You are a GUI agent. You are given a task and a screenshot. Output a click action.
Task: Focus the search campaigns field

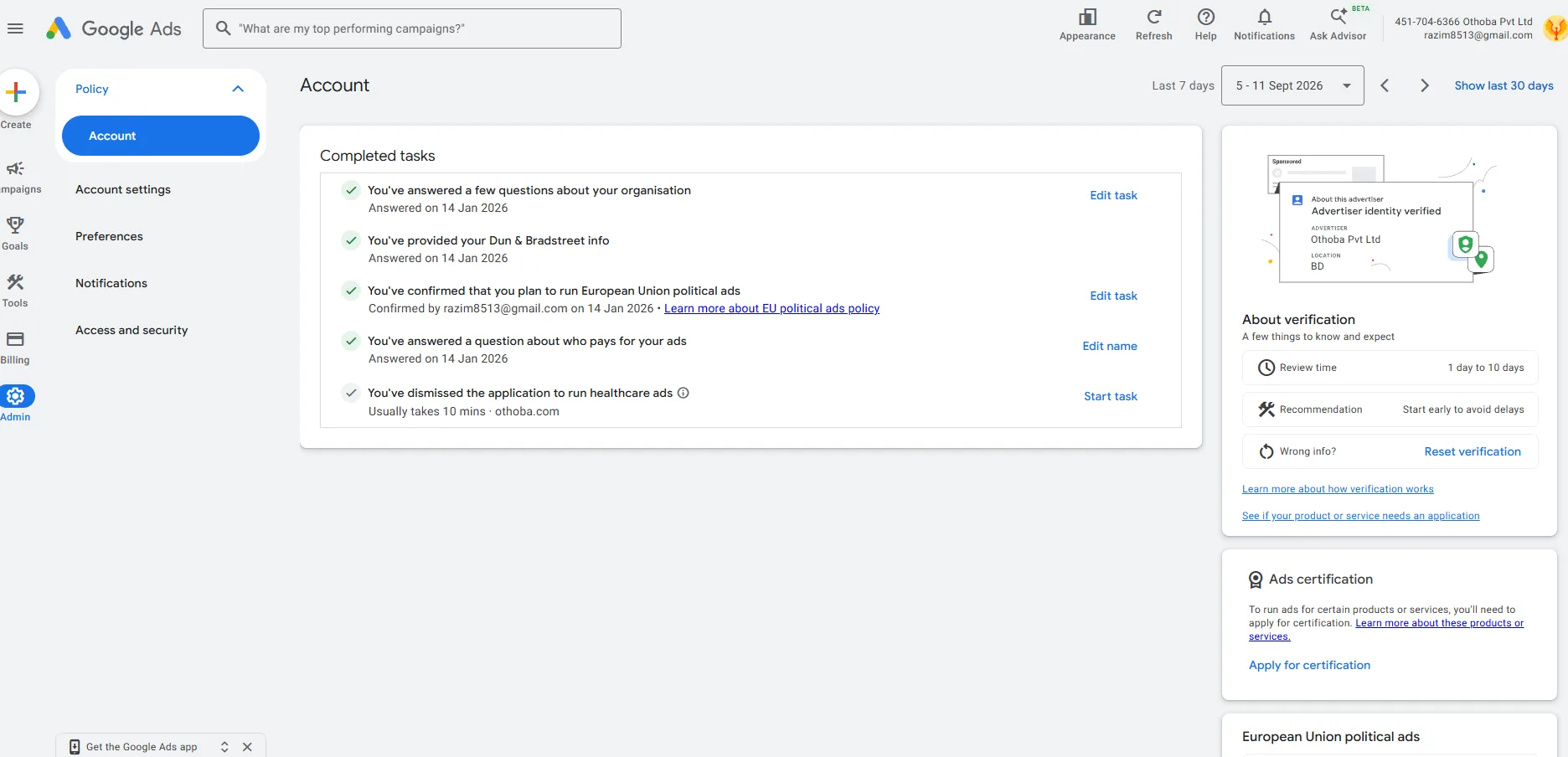click(412, 28)
